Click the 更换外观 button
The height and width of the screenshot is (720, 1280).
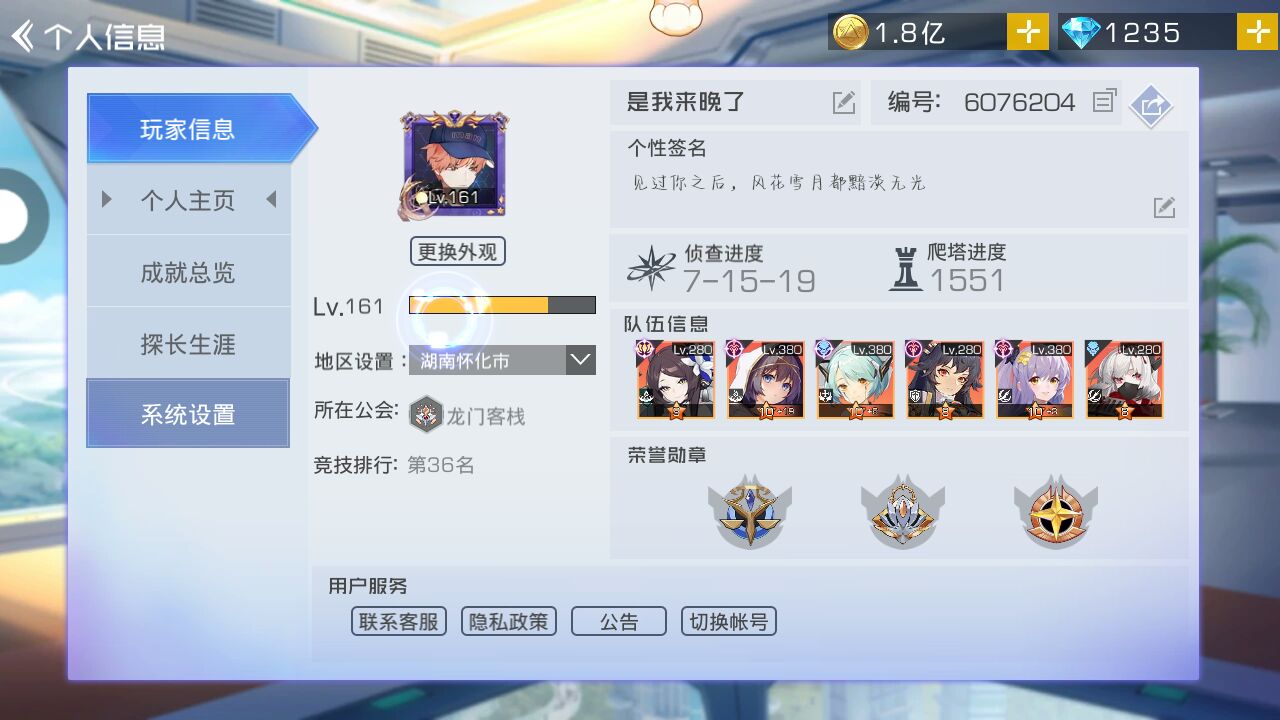457,251
